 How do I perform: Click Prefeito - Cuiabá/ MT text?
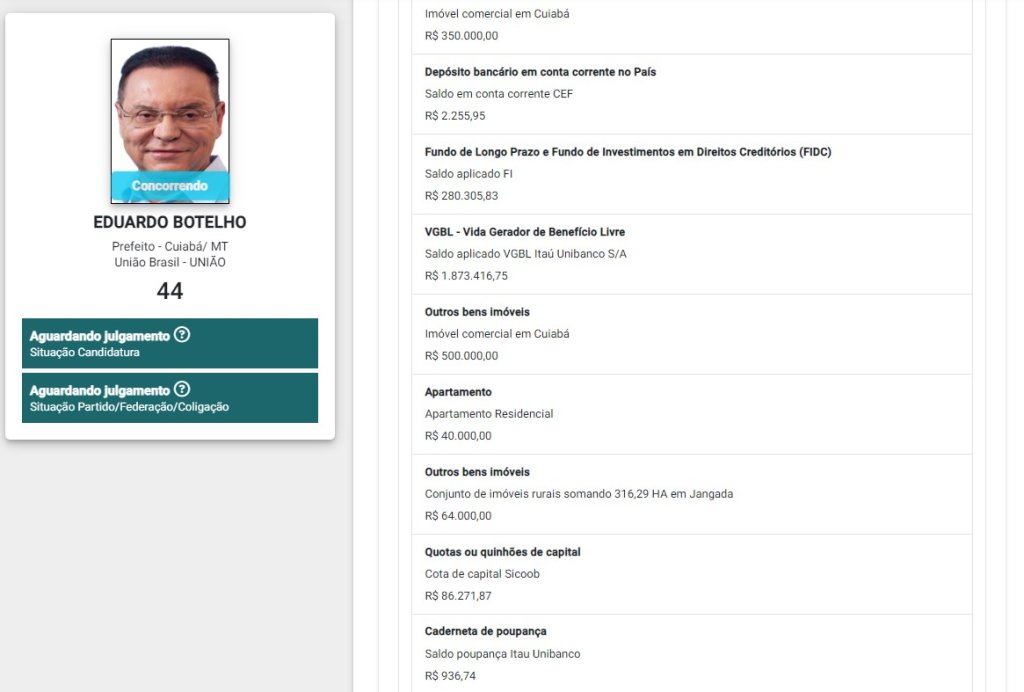[170, 246]
